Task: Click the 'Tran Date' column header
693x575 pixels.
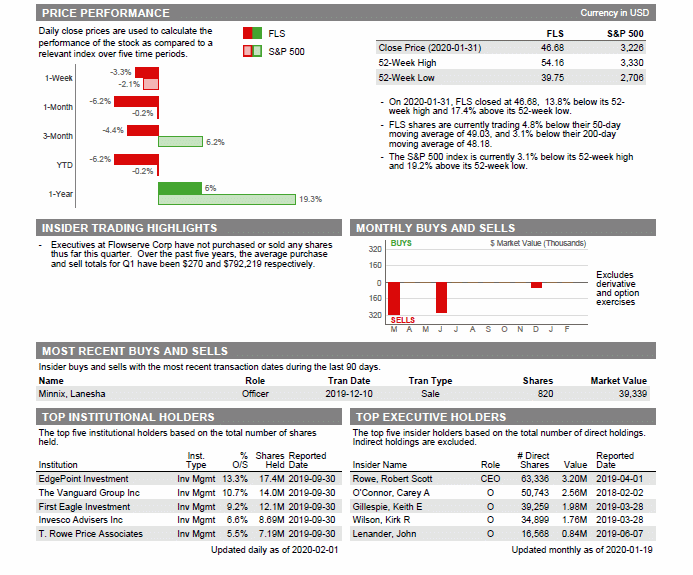Action: pos(349,381)
